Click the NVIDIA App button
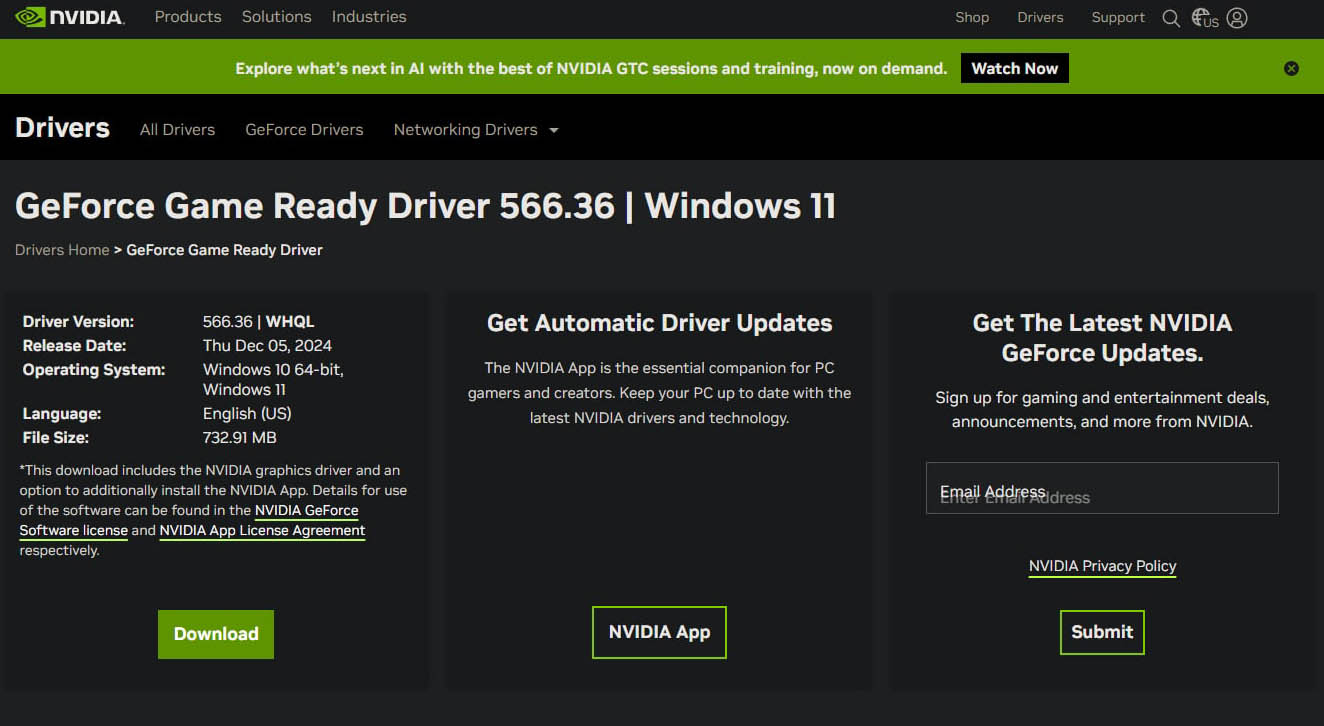Viewport: 1324px width, 726px height. tap(659, 632)
